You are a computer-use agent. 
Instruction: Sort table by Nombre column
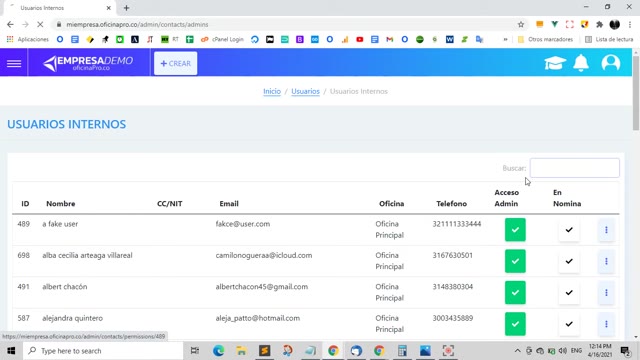(x=60, y=204)
